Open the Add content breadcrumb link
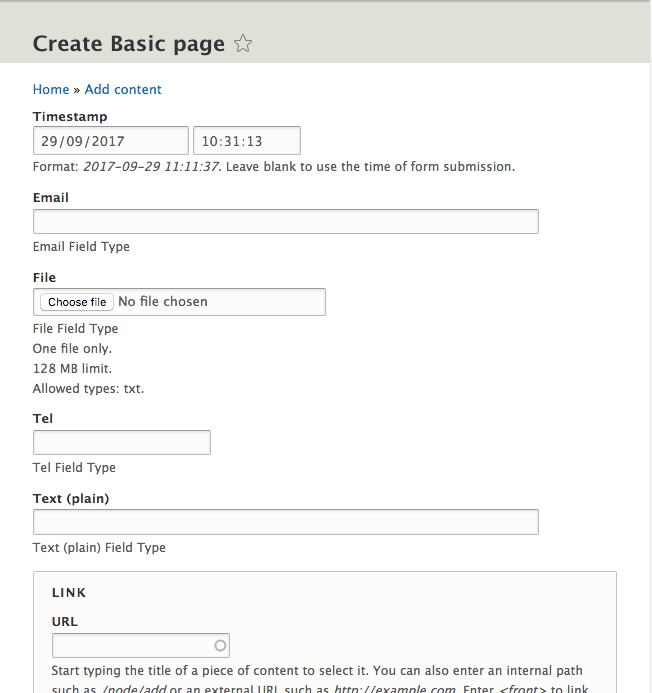Image resolution: width=652 pixels, height=693 pixels. [123, 89]
